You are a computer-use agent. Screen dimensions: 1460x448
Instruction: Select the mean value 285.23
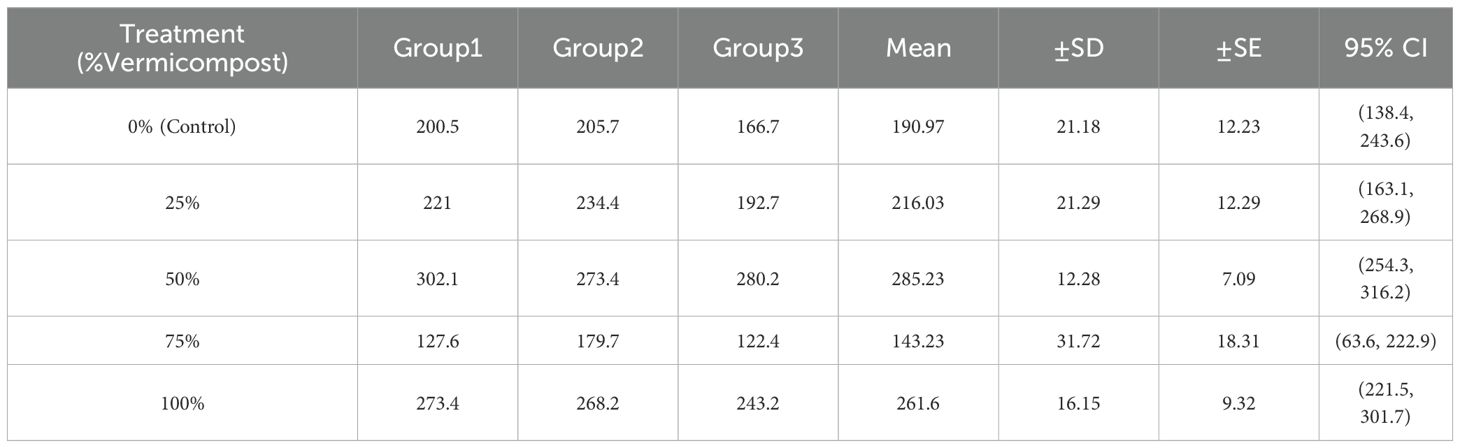click(x=918, y=279)
